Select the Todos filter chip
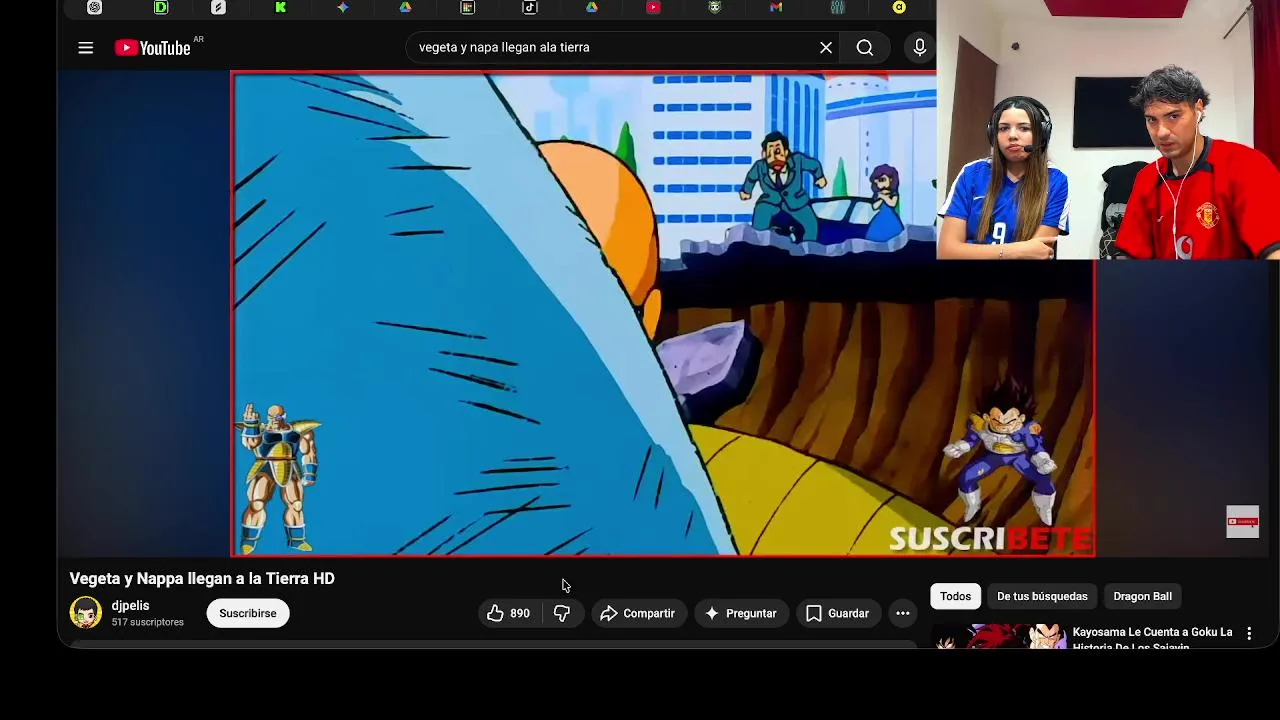 (x=955, y=596)
